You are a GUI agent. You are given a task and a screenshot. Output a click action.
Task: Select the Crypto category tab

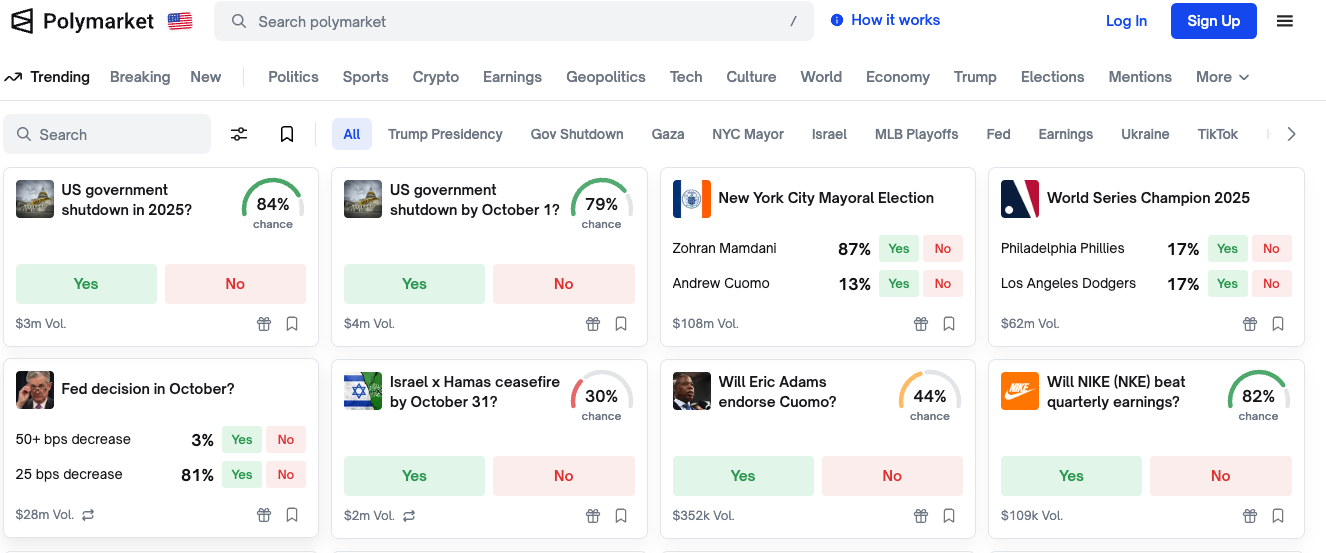(x=436, y=77)
